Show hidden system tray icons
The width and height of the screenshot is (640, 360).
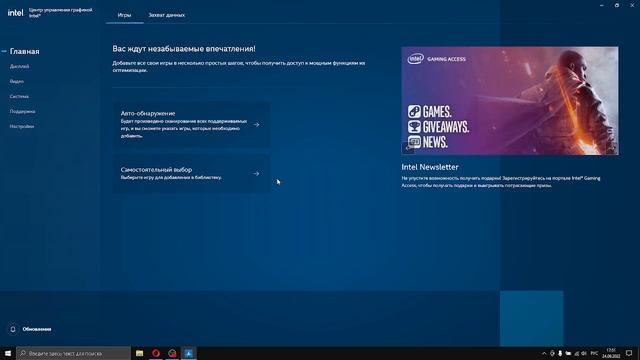[x=544, y=353]
